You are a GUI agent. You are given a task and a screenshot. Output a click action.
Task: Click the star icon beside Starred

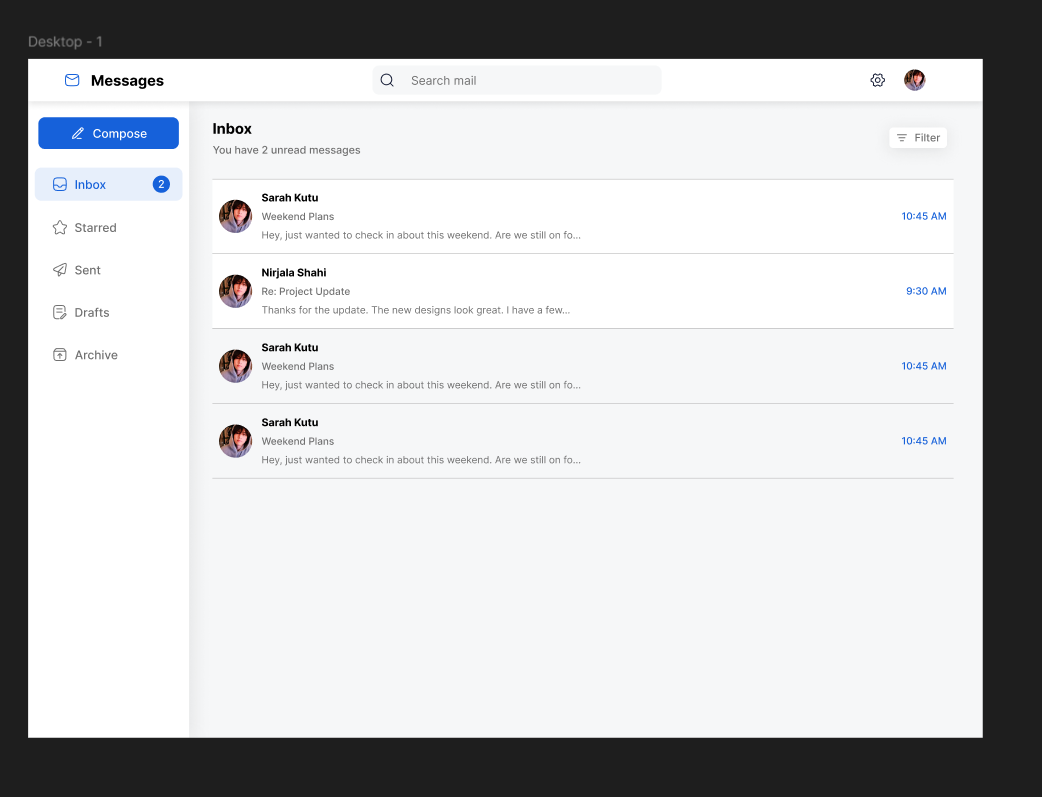click(60, 227)
